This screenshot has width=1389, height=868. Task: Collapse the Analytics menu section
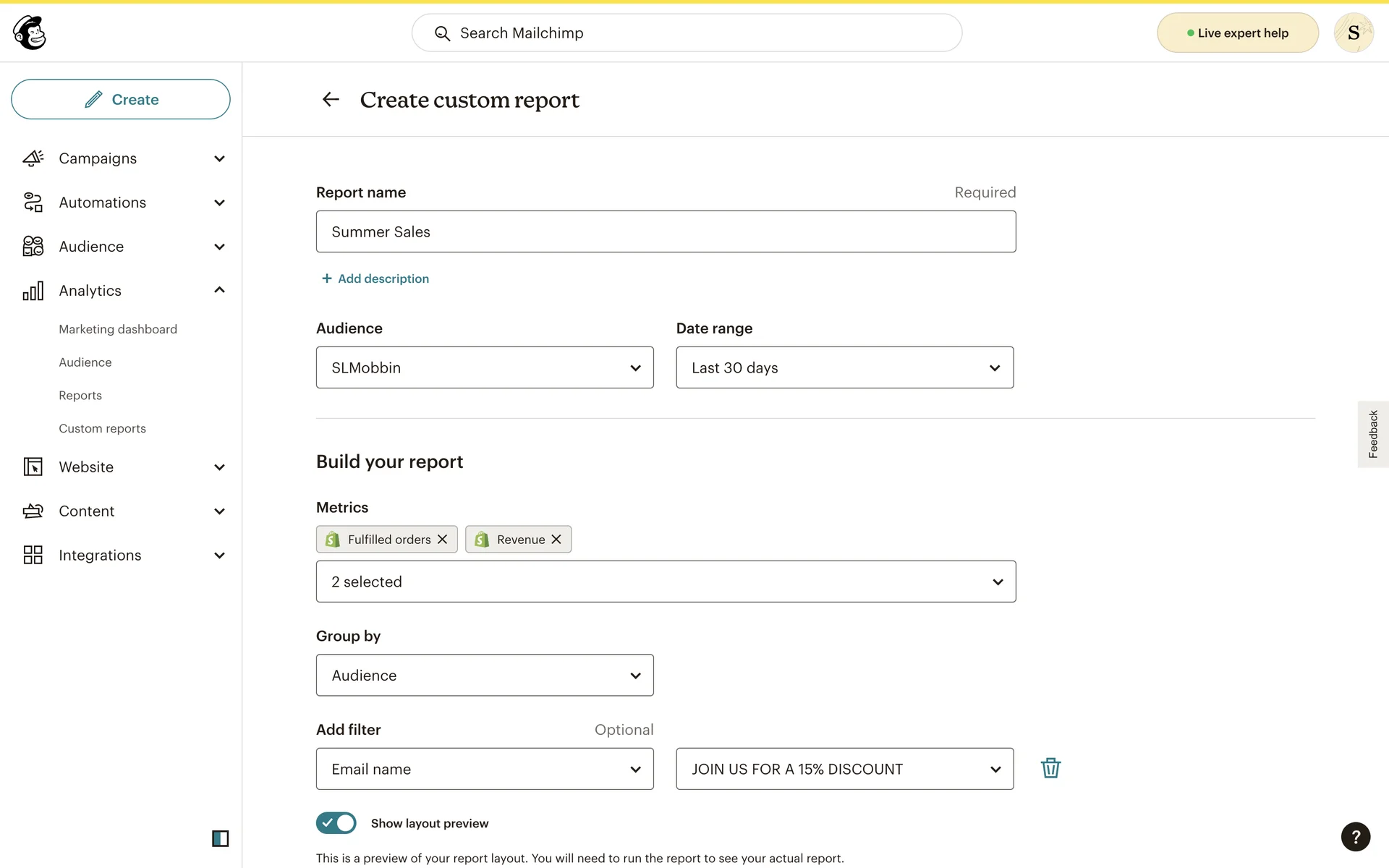(x=219, y=291)
